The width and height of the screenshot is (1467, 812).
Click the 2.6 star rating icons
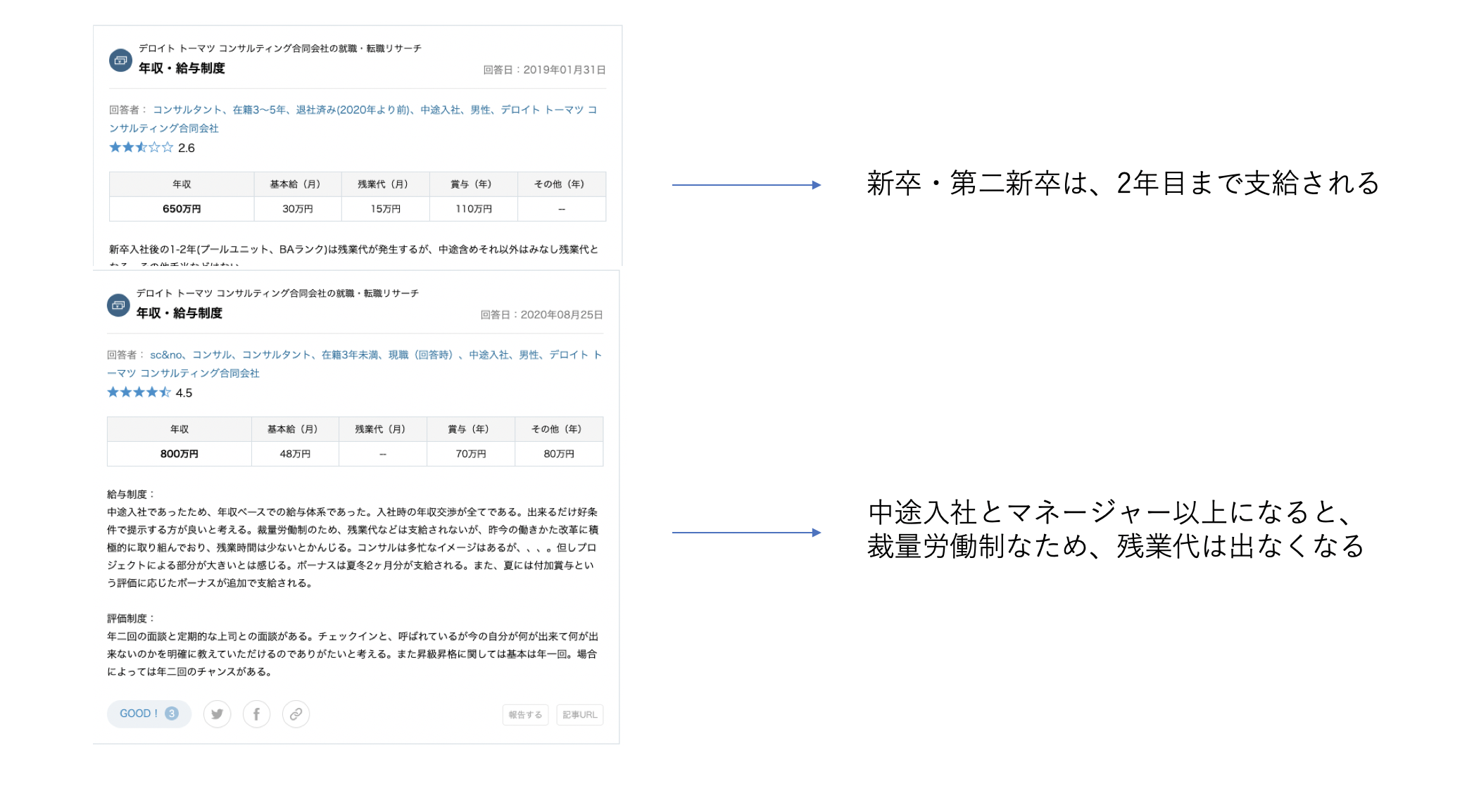pos(141,147)
